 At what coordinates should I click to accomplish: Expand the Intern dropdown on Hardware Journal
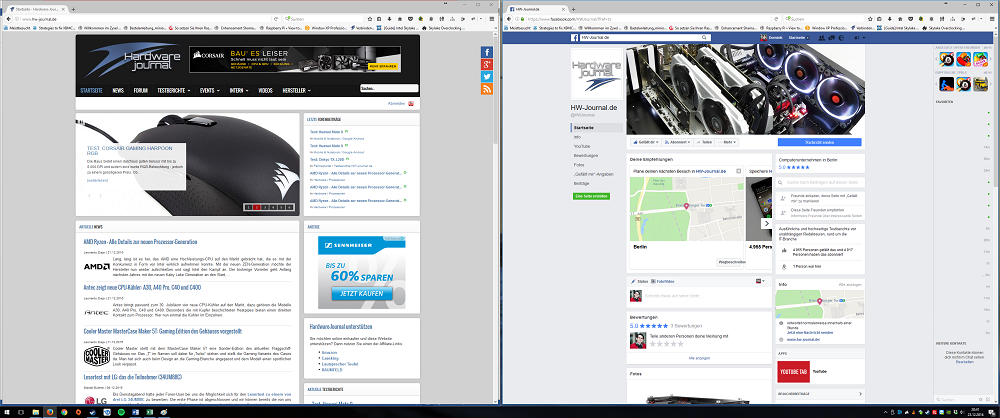239,91
